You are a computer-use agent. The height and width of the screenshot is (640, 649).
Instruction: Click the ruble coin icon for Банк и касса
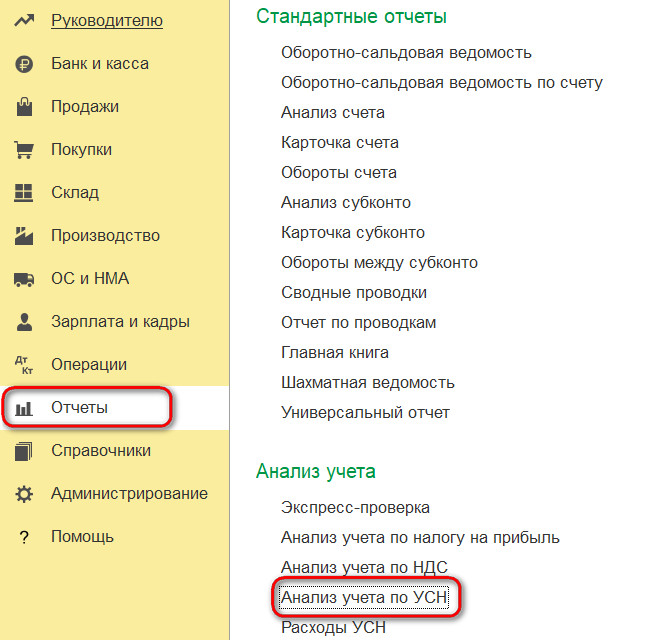coord(24,64)
